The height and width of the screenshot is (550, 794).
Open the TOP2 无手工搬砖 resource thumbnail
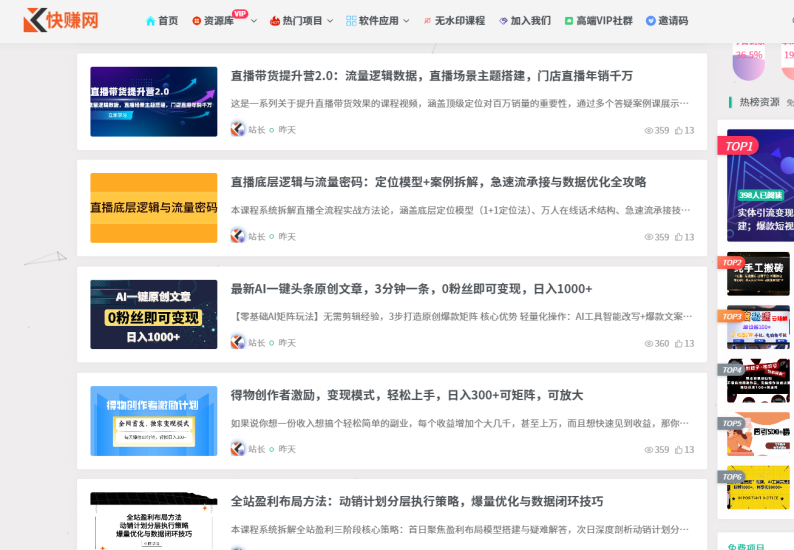[759, 274]
